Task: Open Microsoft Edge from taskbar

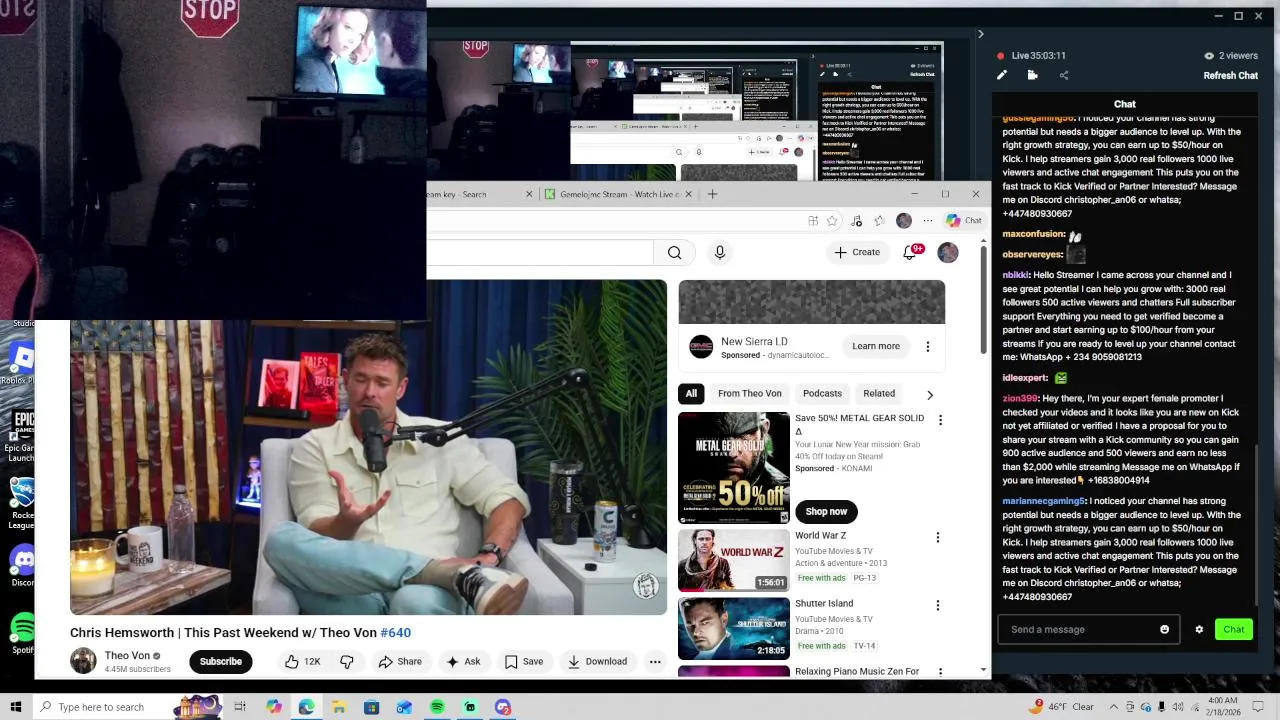Action: coord(306,707)
